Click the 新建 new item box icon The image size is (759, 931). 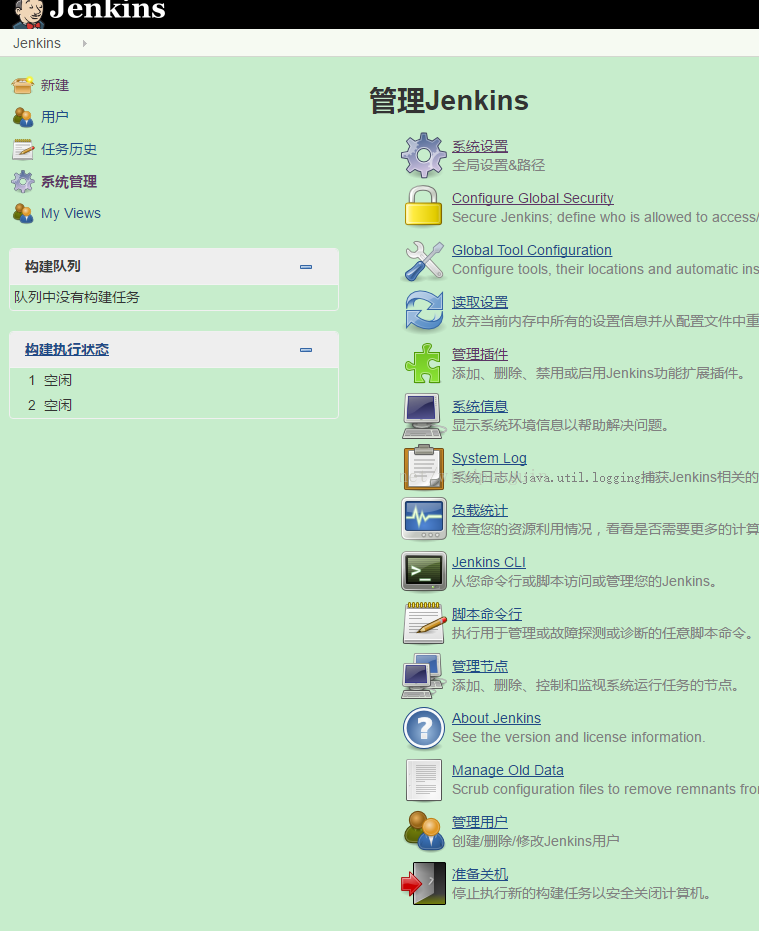point(23,86)
